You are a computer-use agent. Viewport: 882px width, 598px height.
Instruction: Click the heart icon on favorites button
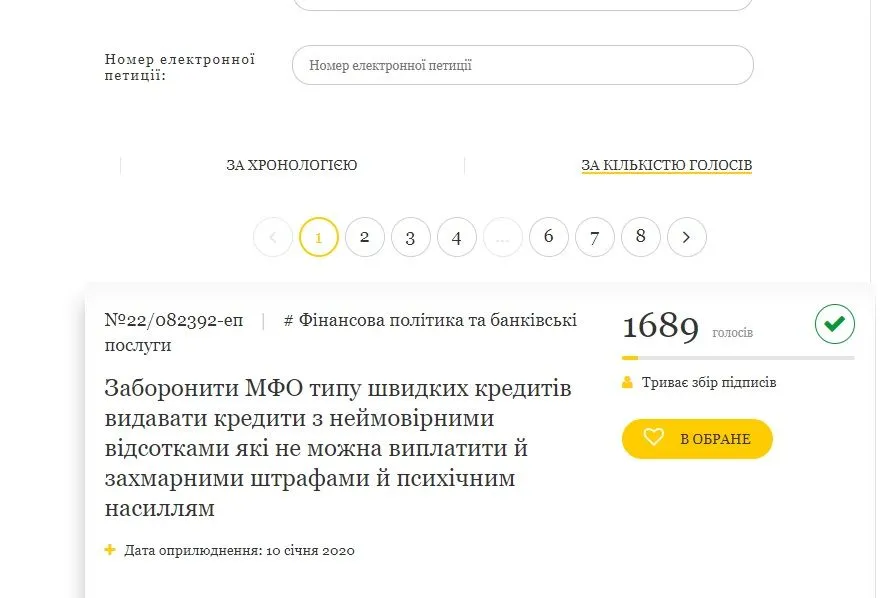[x=653, y=438]
